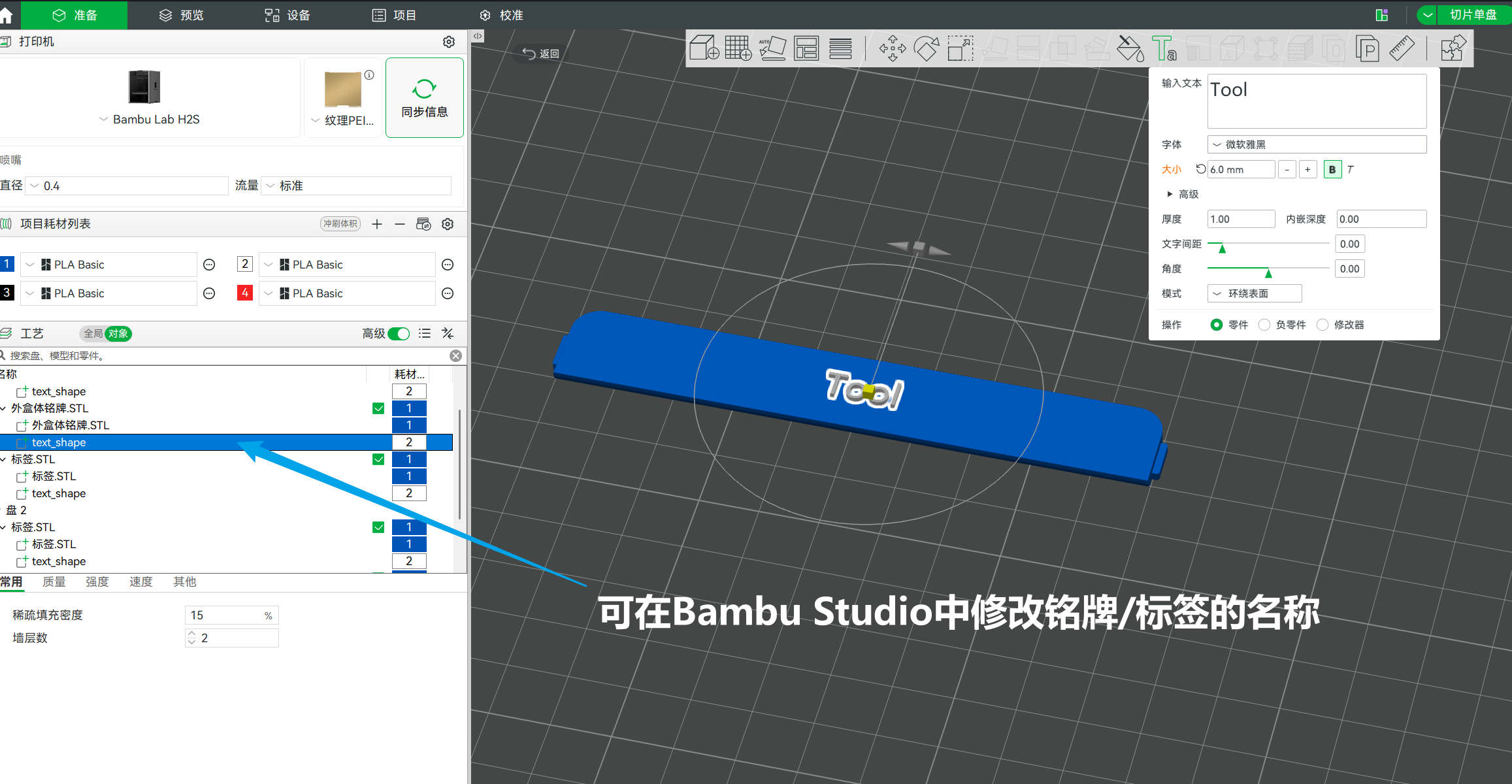The height and width of the screenshot is (784, 1512).
Task: Select the 修改器 modifier radio button
Action: [x=1323, y=325]
